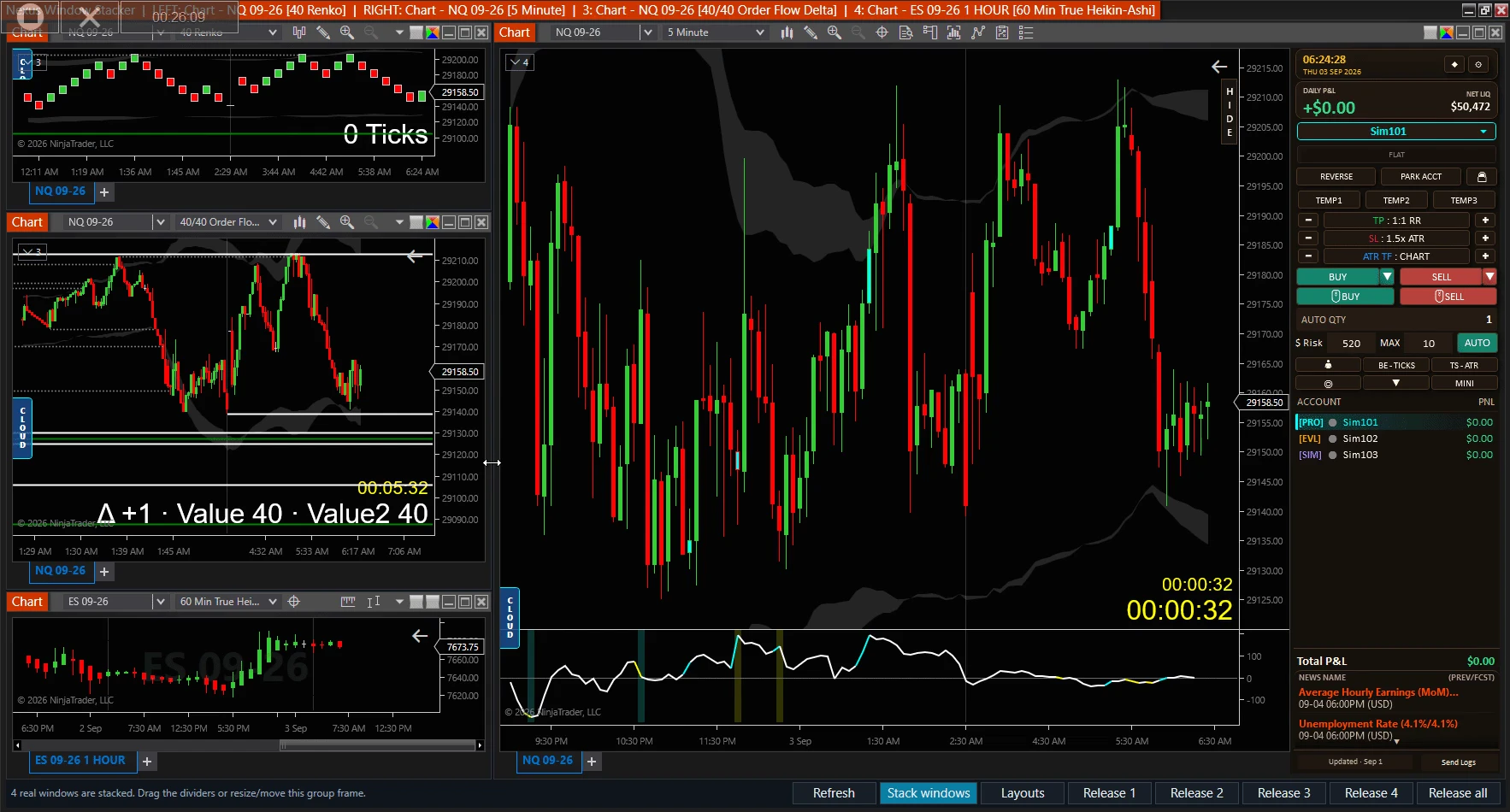
Task: Expand indicator panel chevron '4' on 5 Minute chart
Action: [519, 62]
